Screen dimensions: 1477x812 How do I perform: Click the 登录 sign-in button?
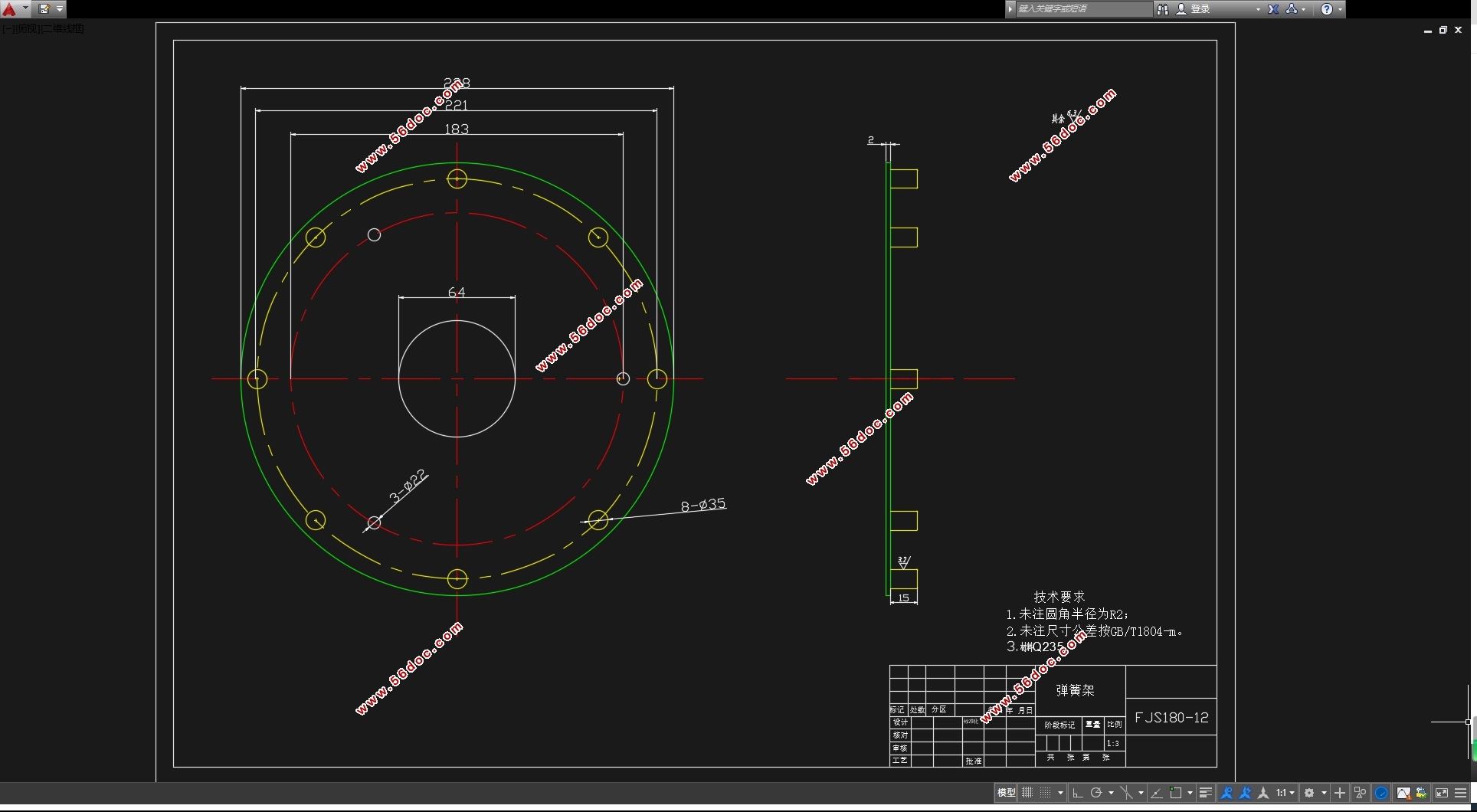1200,9
